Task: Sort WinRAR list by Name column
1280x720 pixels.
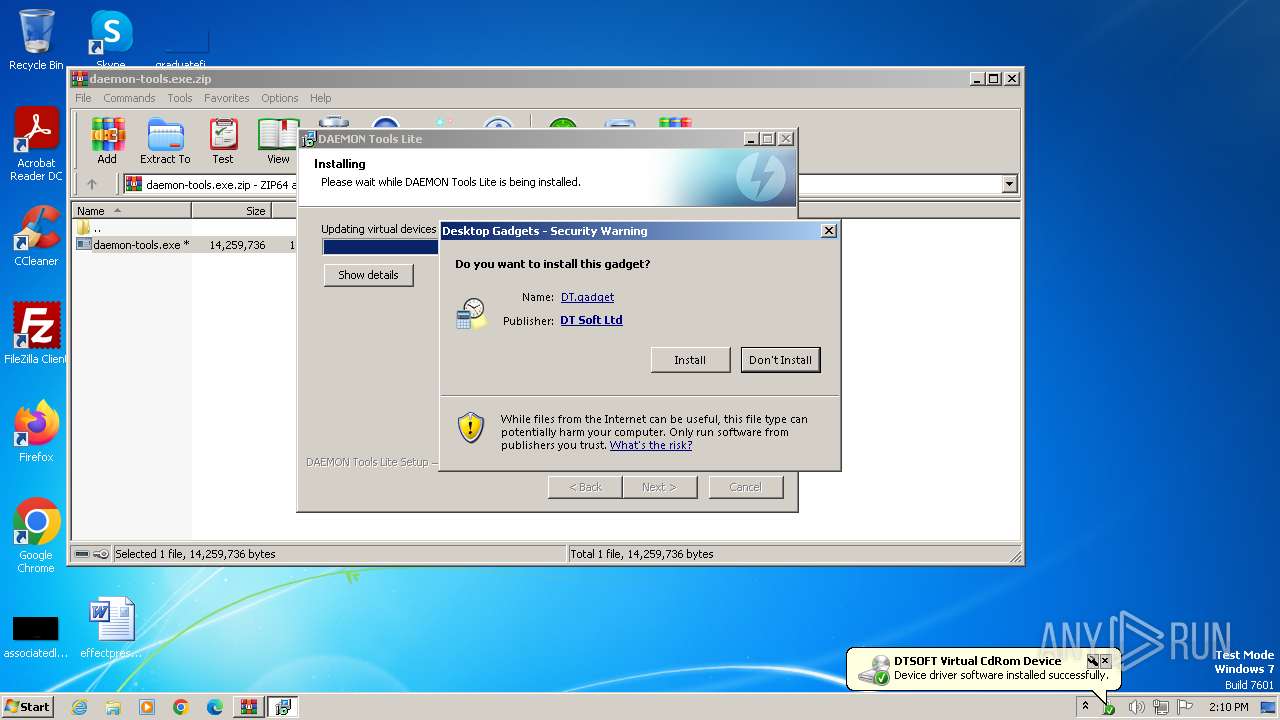Action: tap(132, 211)
